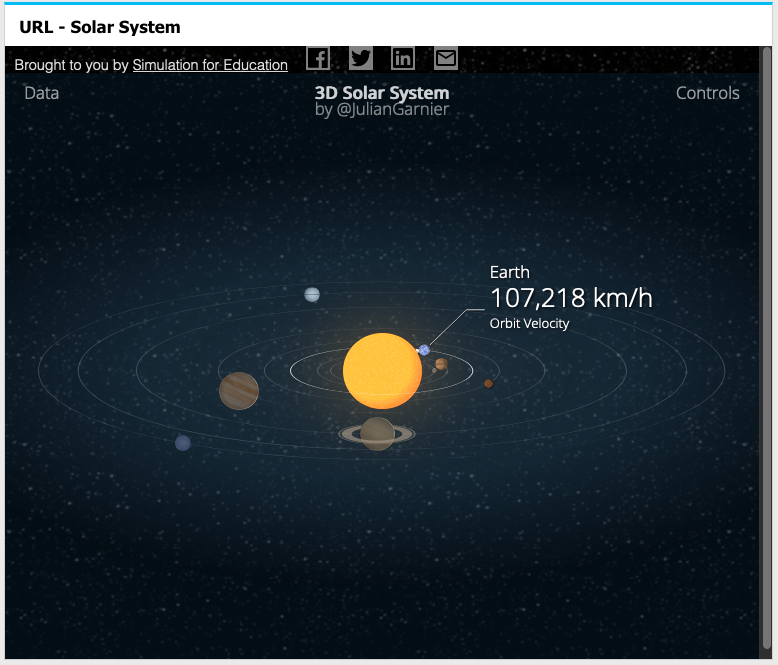Image resolution: width=778 pixels, height=665 pixels.
Task: Click the Earth label text
Action: point(510,272)
